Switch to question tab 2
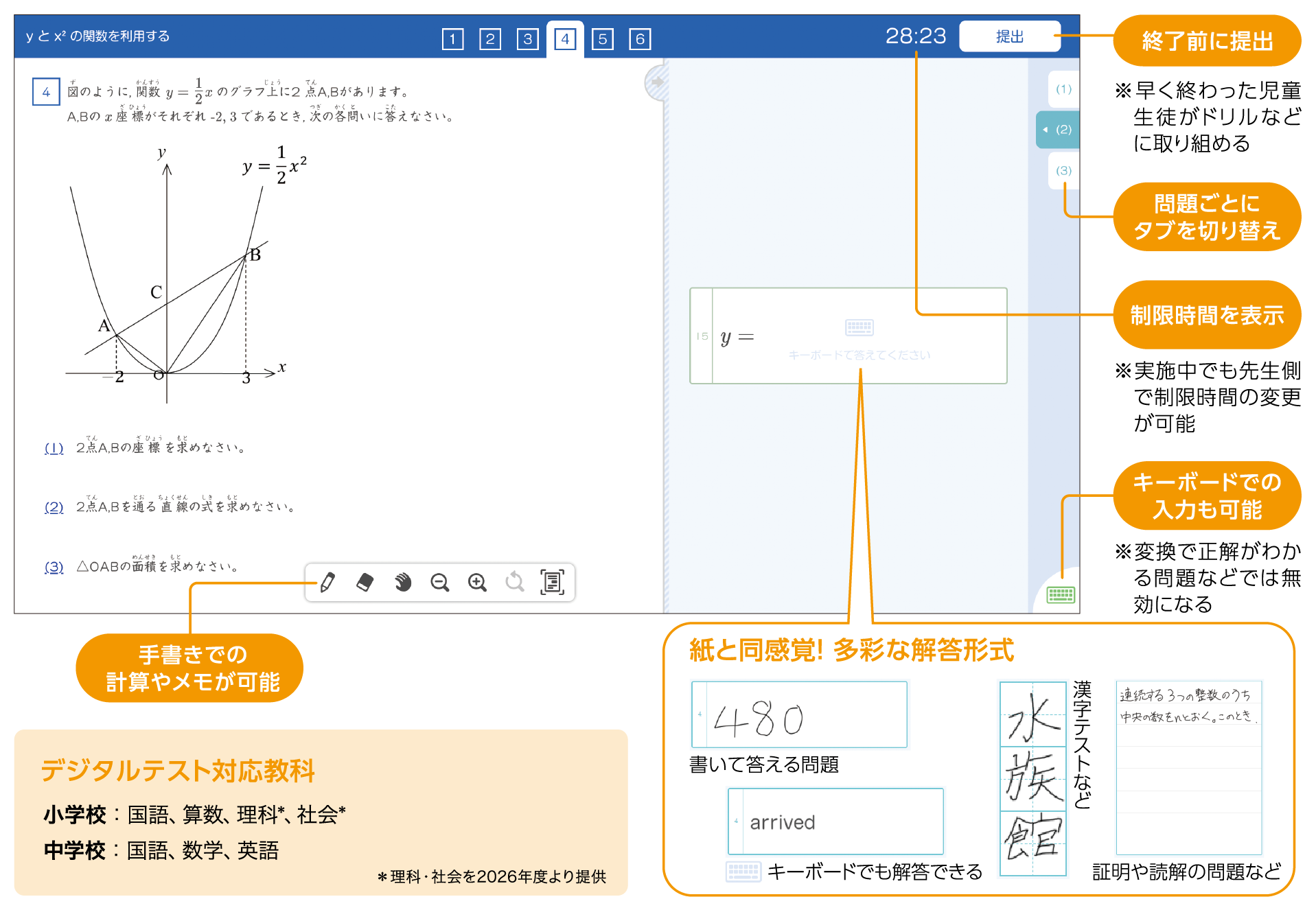Viewport: 1316px width, 910px height. coord(490,39)
